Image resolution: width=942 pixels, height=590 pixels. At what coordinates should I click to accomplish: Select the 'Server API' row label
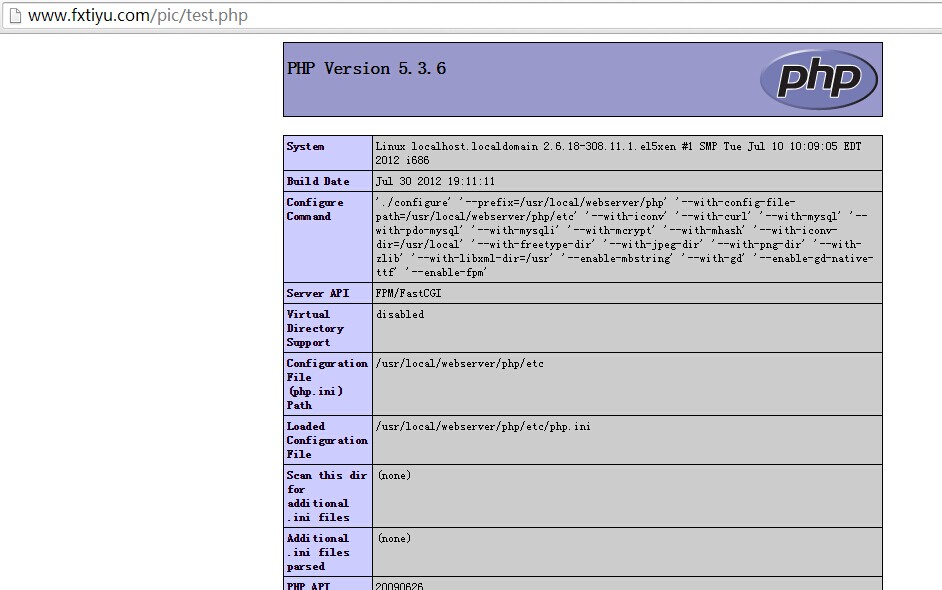pyautogui.click(x=318, y=293)
